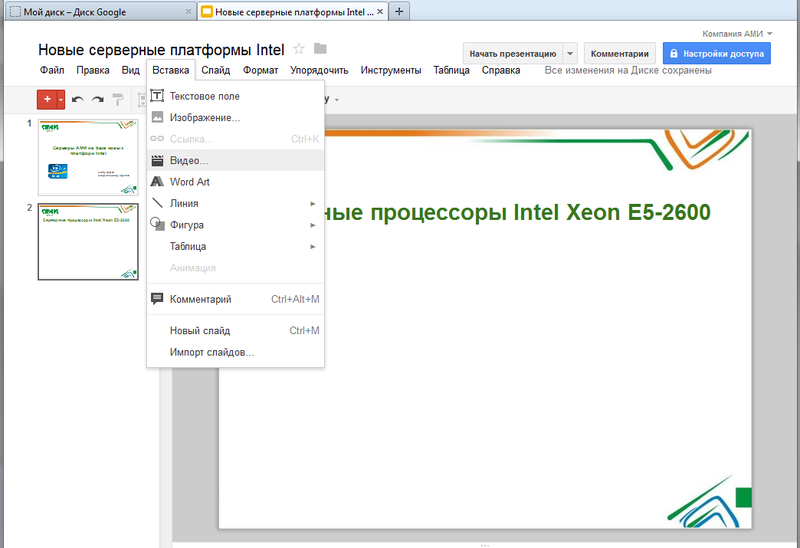This screenshot has height=548, width=800.
Task: Open the Файл menu
Action: [x=52, y=70]
